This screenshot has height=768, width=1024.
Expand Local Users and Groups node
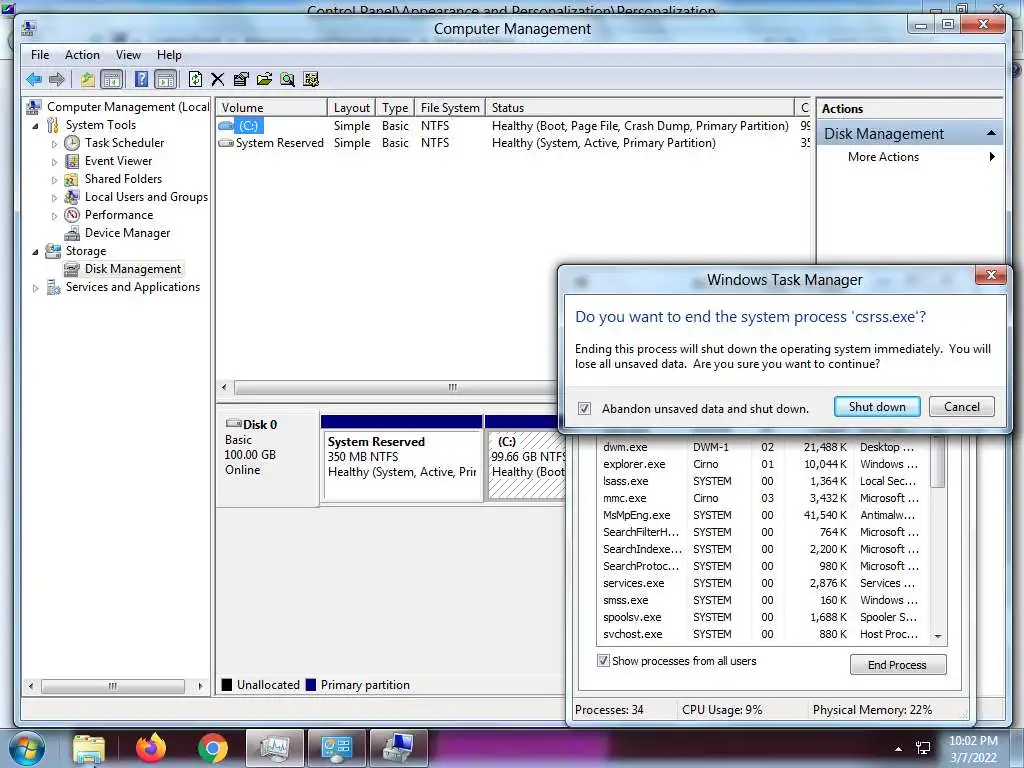54,198
